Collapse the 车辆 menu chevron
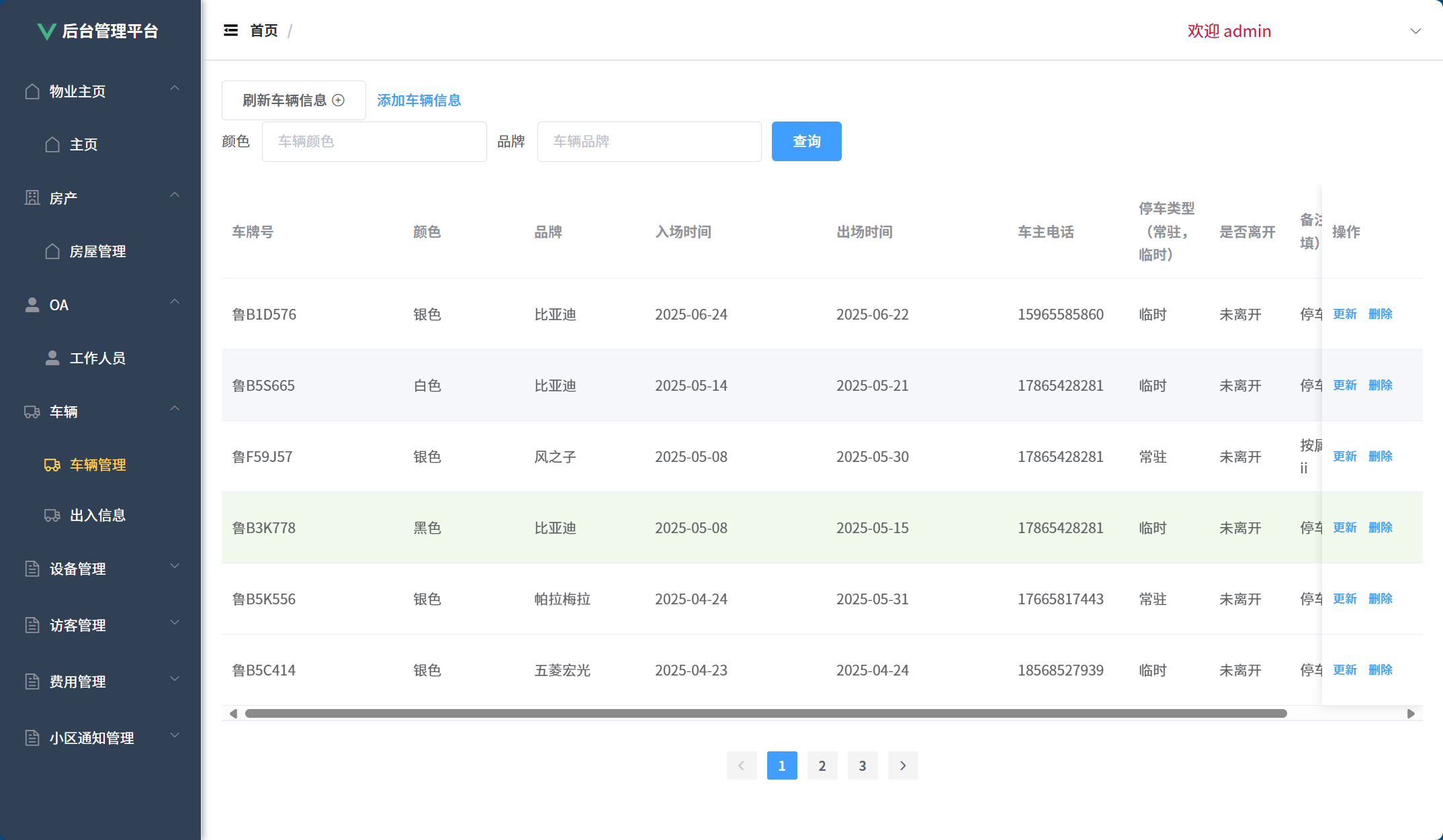Viewport: 1443px width, 840px height. 175,408
